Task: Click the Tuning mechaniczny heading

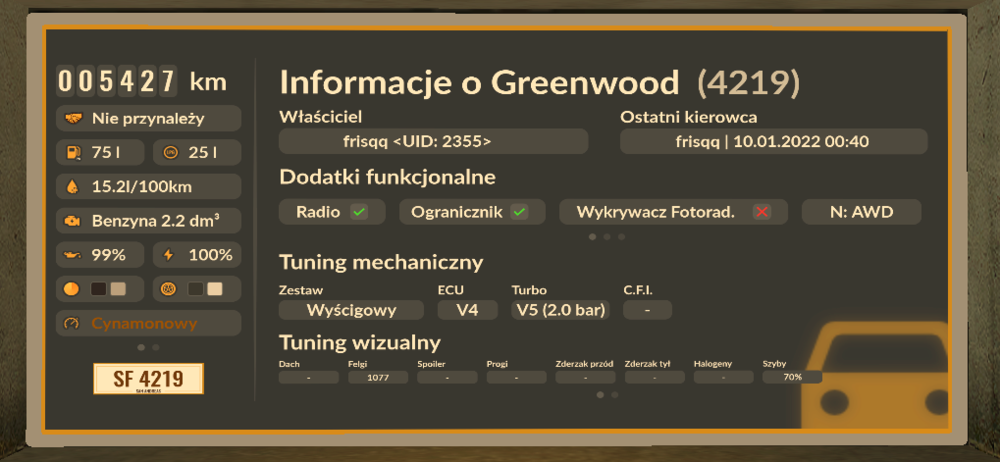Action: [381, 262]
